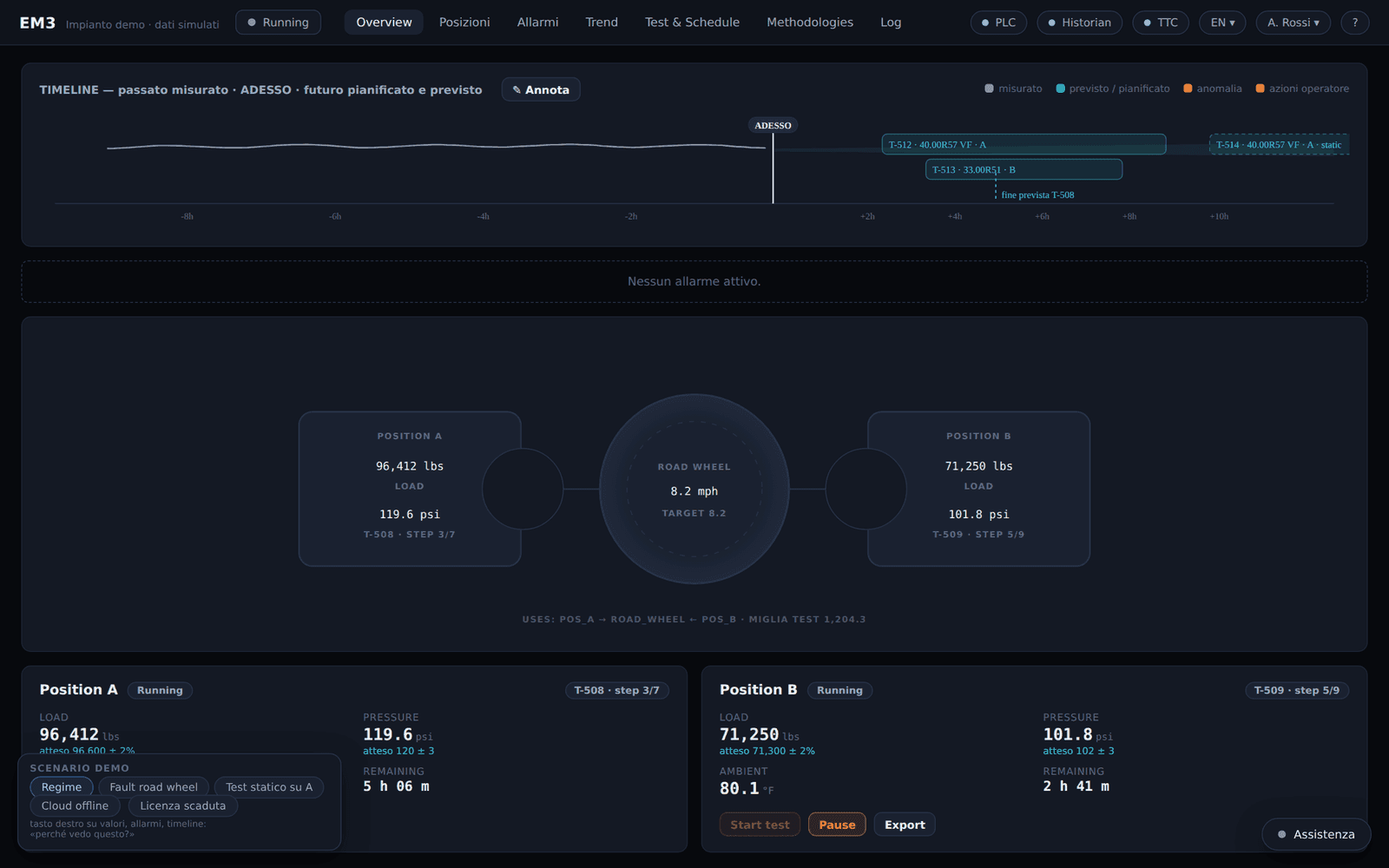The height and width of the screenshot is (868, 1389).
Task: Click the Position A heading in bottom panel
Action: coord(78,689)
